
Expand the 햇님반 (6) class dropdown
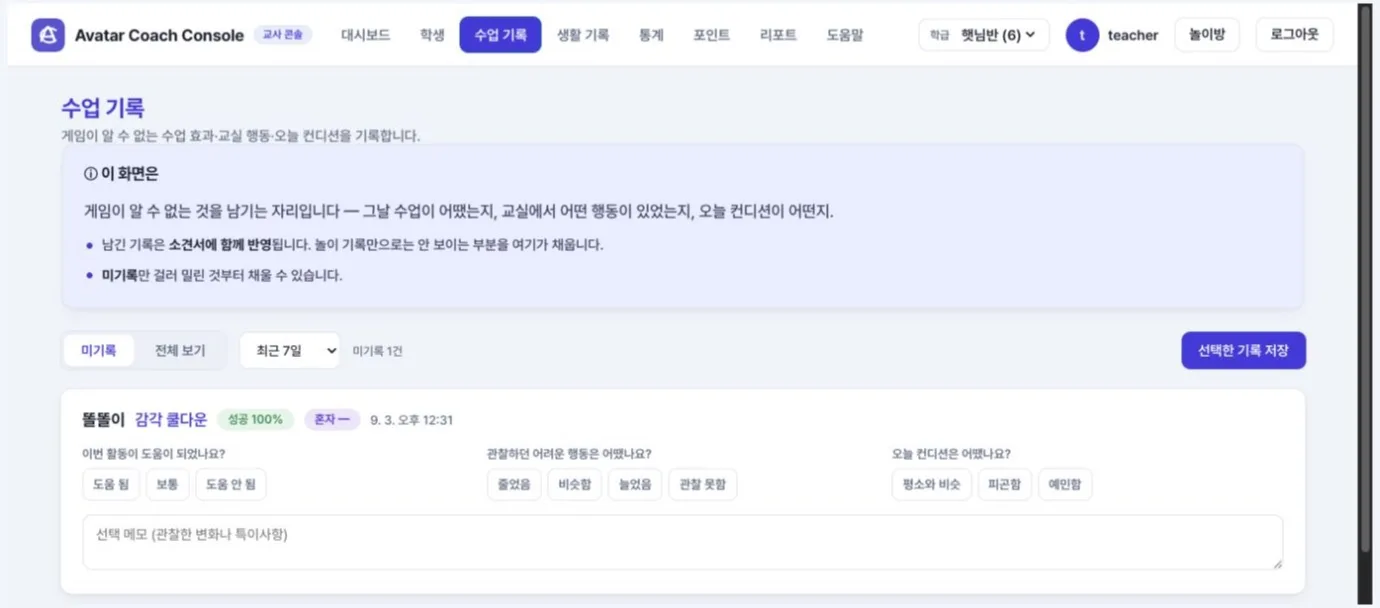click(984, 35)
